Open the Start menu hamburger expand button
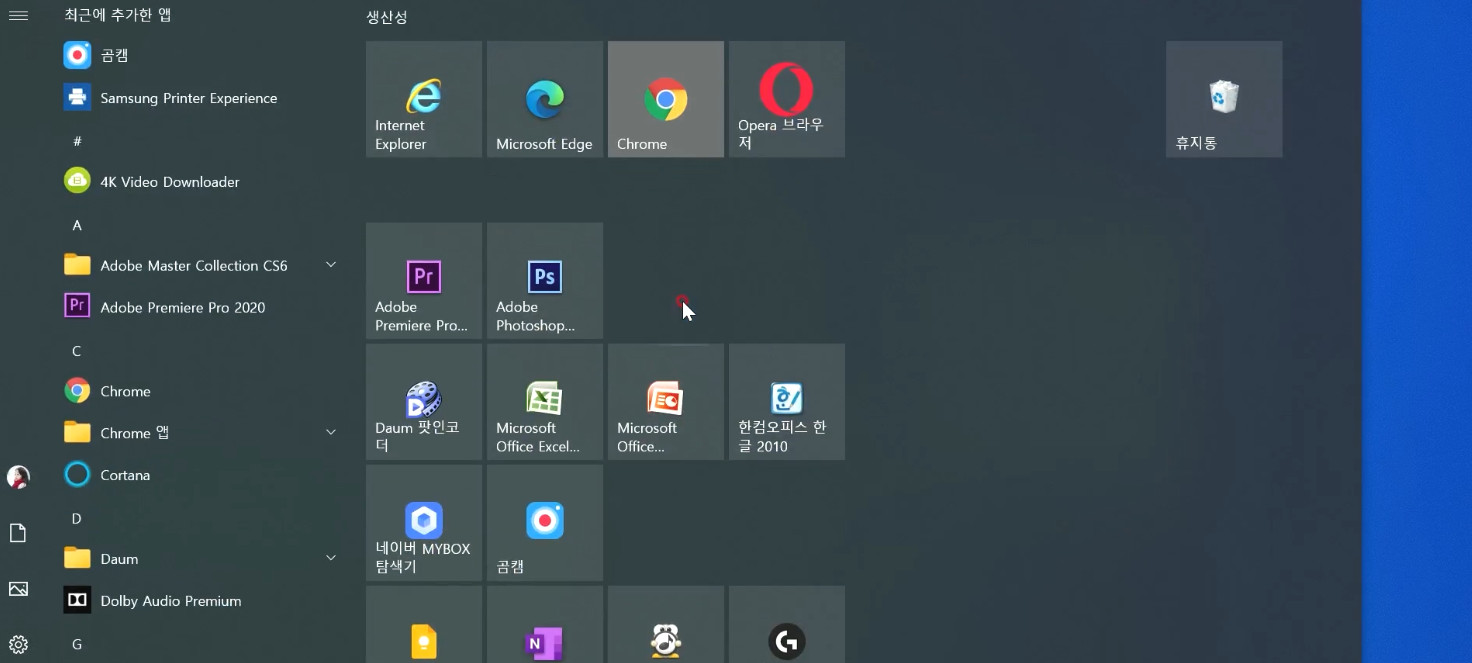 coord(18,15)
